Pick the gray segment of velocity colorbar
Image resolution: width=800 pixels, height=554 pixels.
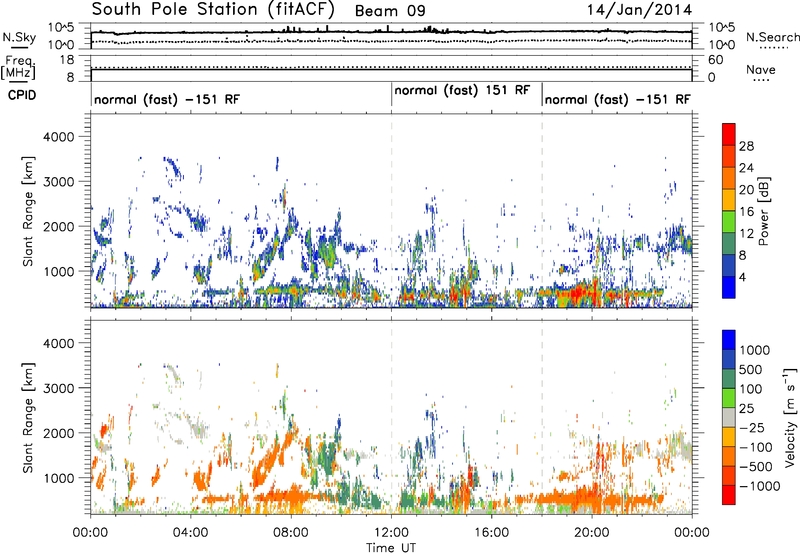tap(729, 417)
